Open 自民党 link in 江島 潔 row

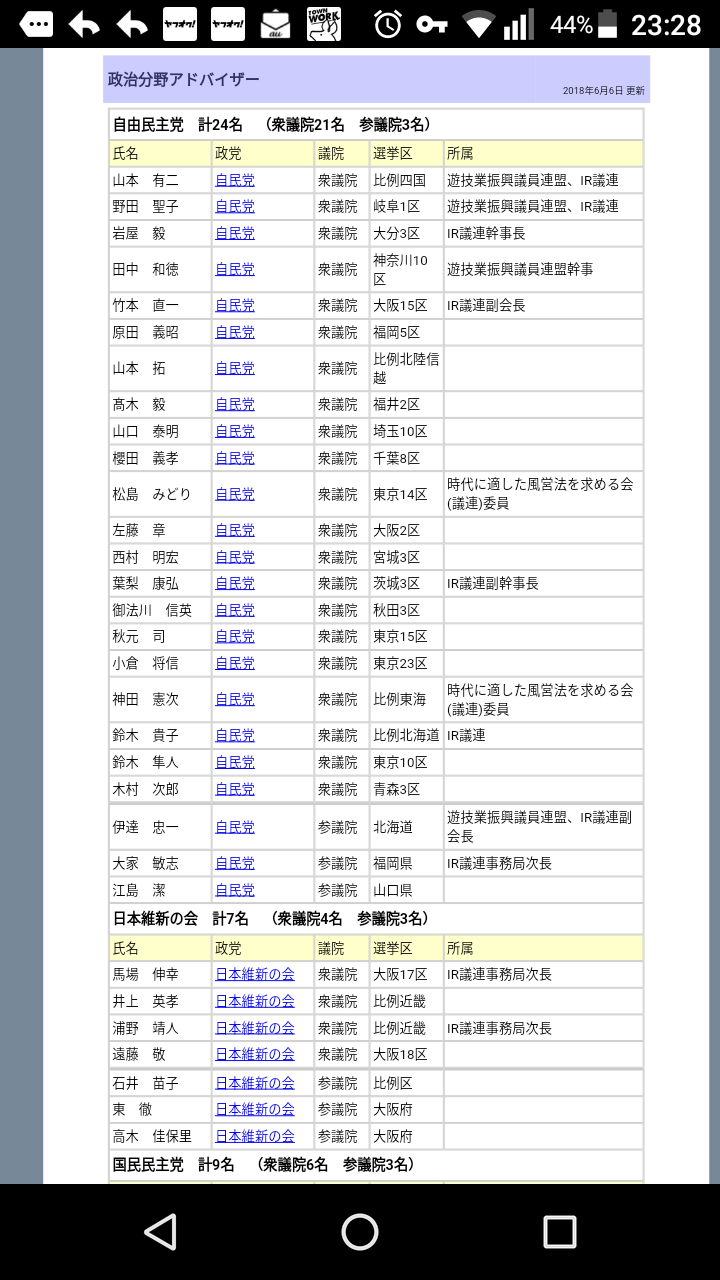(x=235, y=890)
